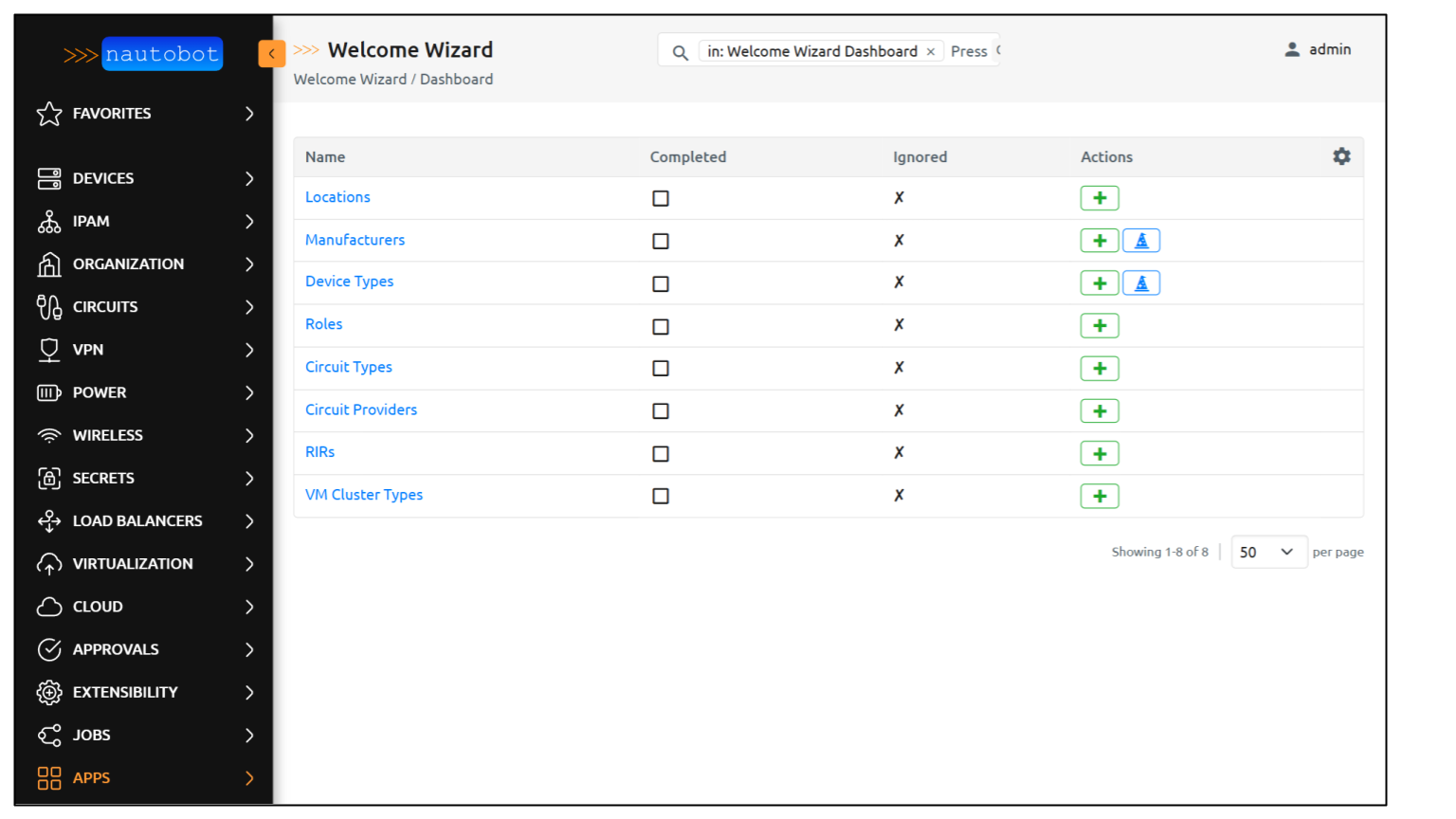
Task: Open the per page dropdown showing 50
Action: [x=1268, y=551]
